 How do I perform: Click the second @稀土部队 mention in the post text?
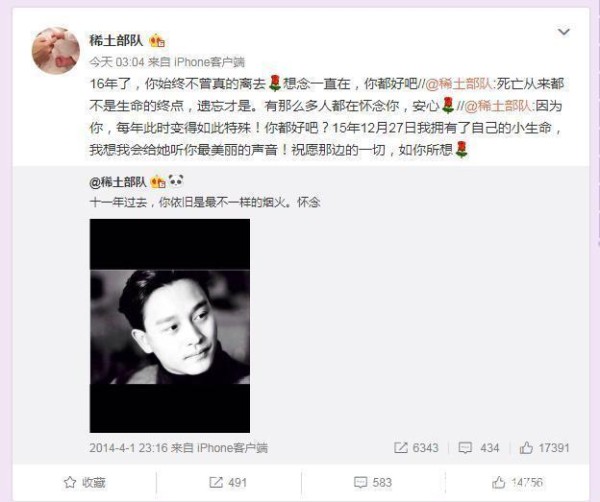498,106
